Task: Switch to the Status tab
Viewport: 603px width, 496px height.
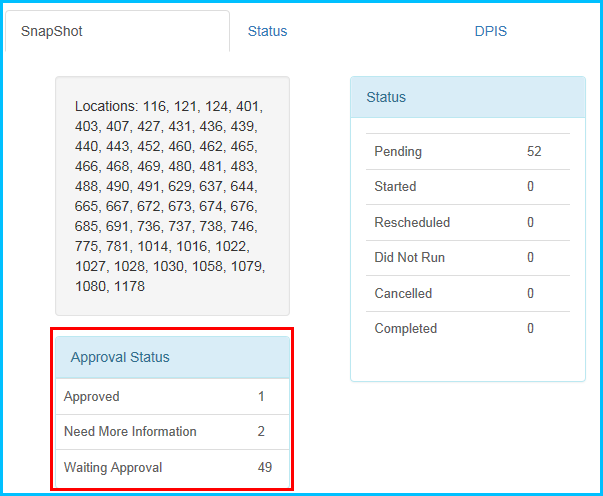Action: click(x=267, y=31)
